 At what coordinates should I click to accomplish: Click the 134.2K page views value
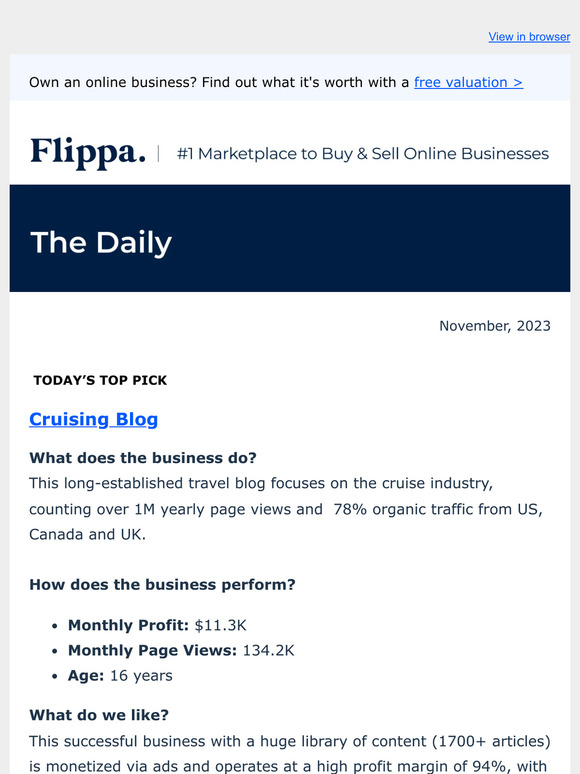point(269,650)
